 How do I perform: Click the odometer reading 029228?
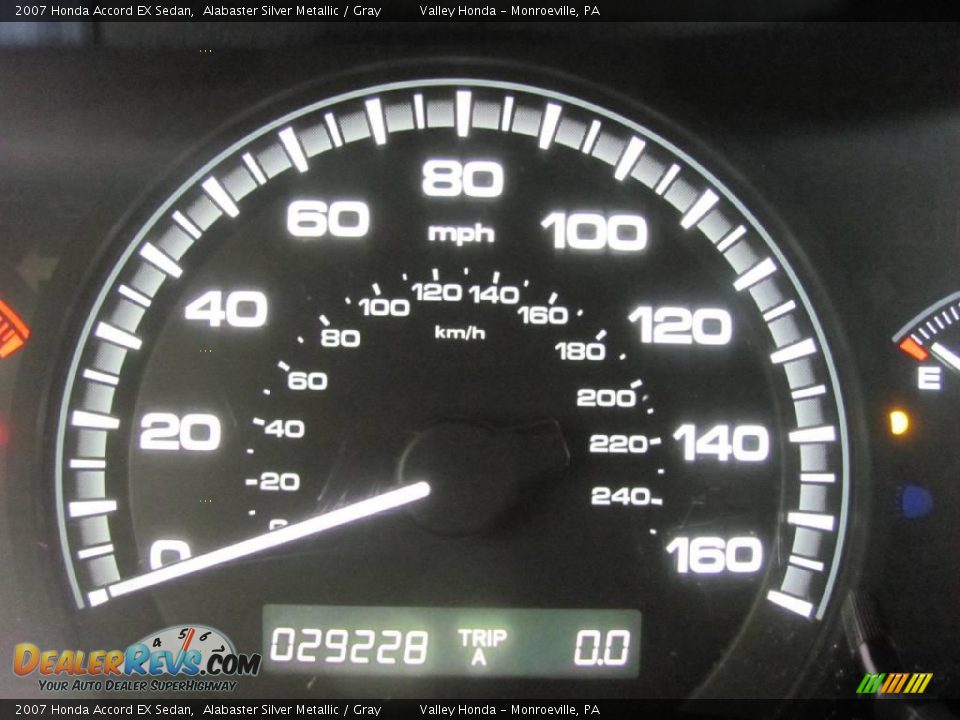coord(348,647)
